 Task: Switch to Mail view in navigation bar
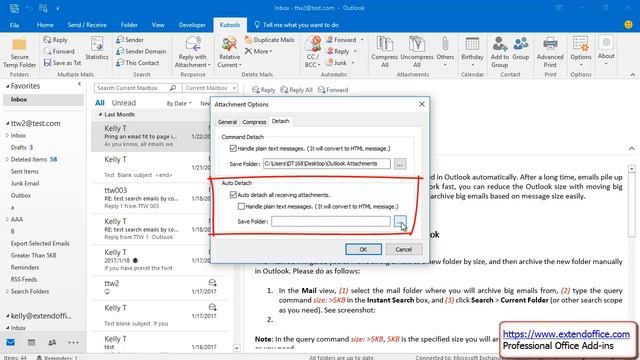point(11,342)
